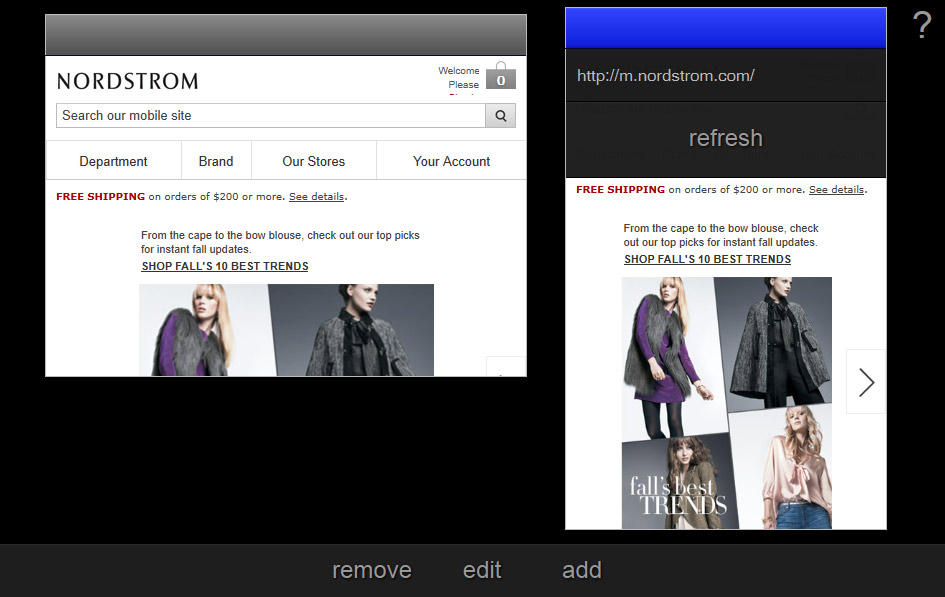Select the Our Stores tab
The image size is (945, 597).
coord(313,161)
